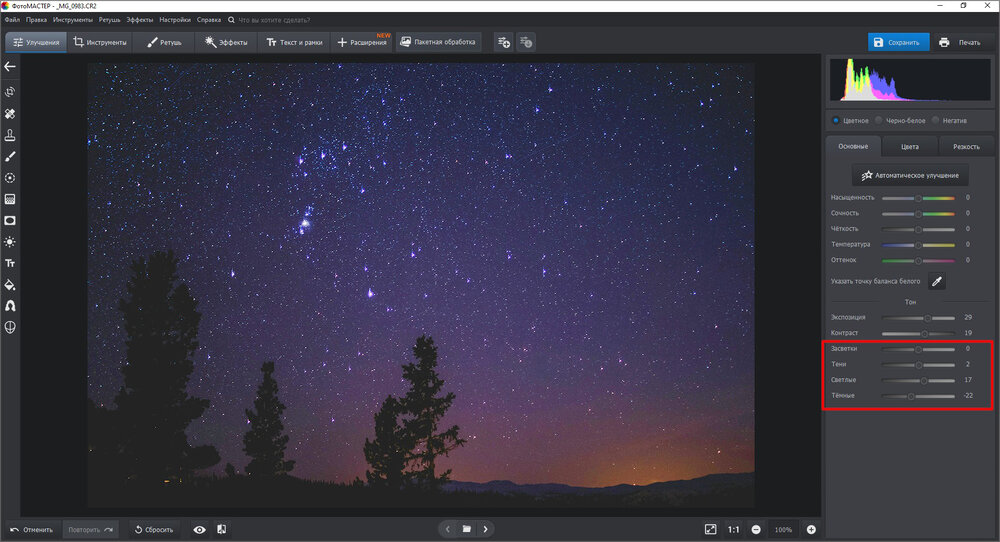Open the vignette tool in sidebar
Image resolution: width=1000 pixels, height=542 pixels.
(x=10, y=220)
